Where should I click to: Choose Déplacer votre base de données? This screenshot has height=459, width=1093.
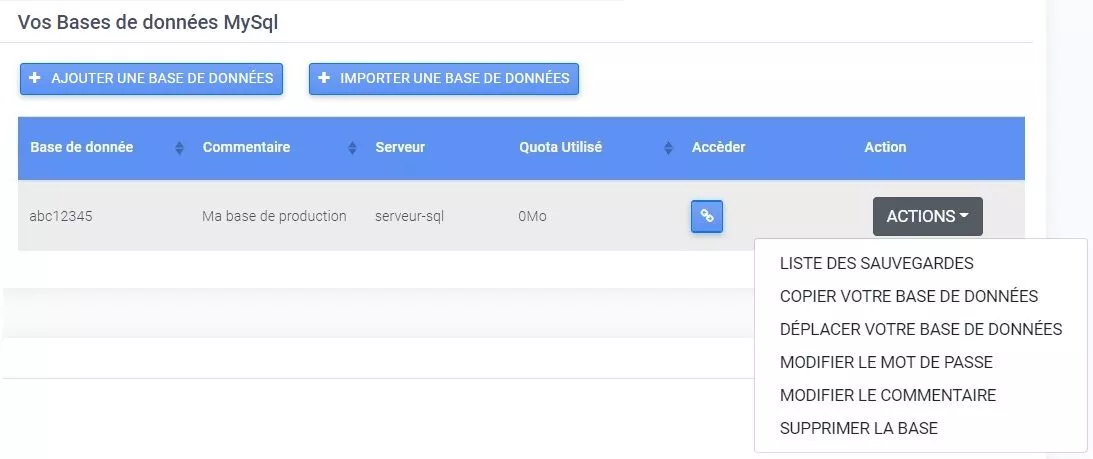921,329
